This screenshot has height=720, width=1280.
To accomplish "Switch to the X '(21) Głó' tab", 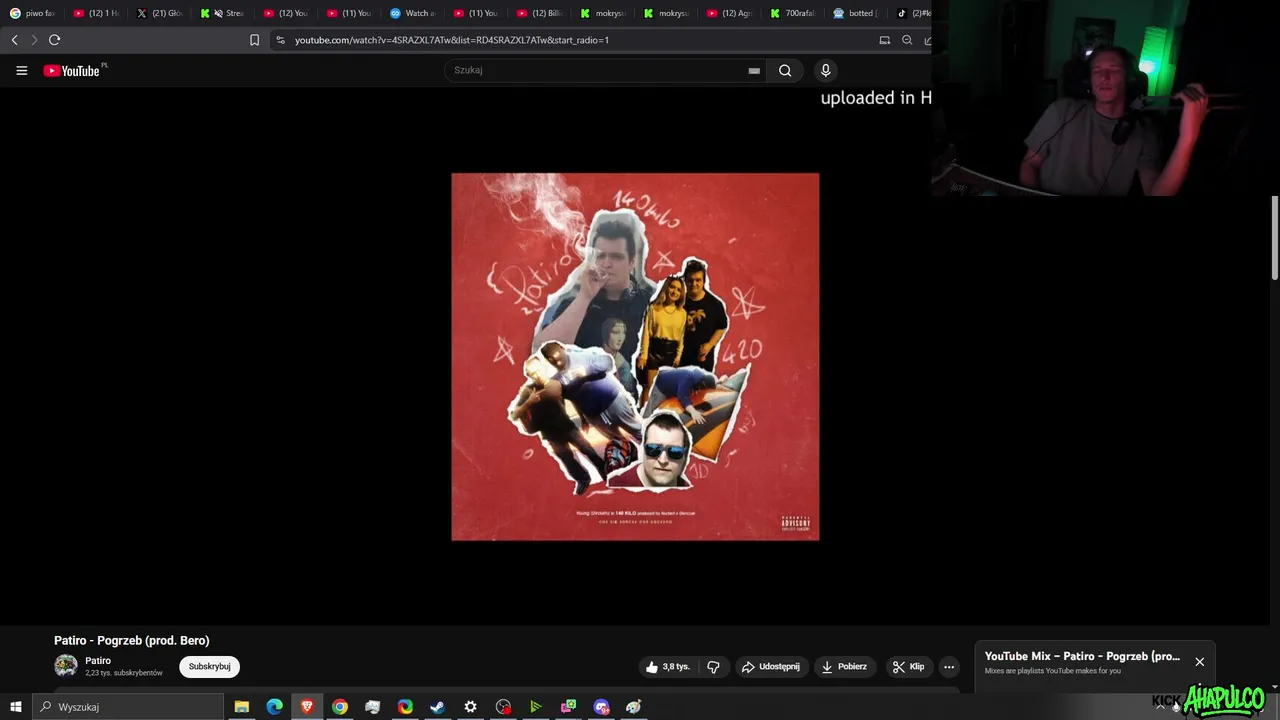I will pos(159,13).
